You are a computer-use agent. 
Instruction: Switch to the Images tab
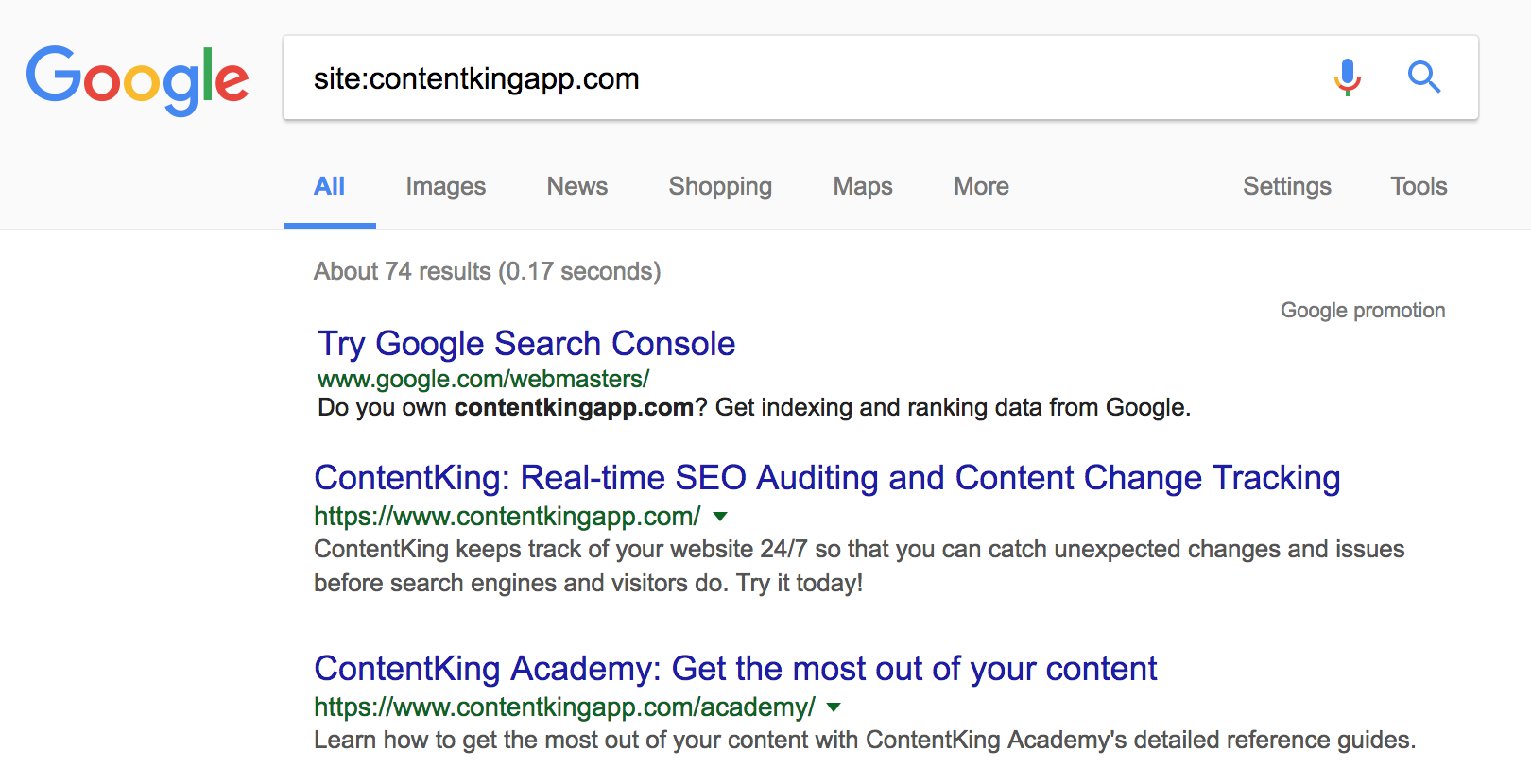(x=445, y=187)
